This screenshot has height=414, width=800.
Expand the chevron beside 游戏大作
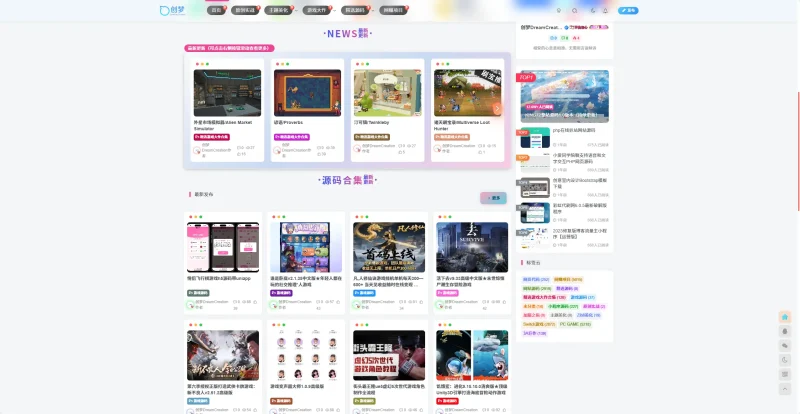point(335,11)
